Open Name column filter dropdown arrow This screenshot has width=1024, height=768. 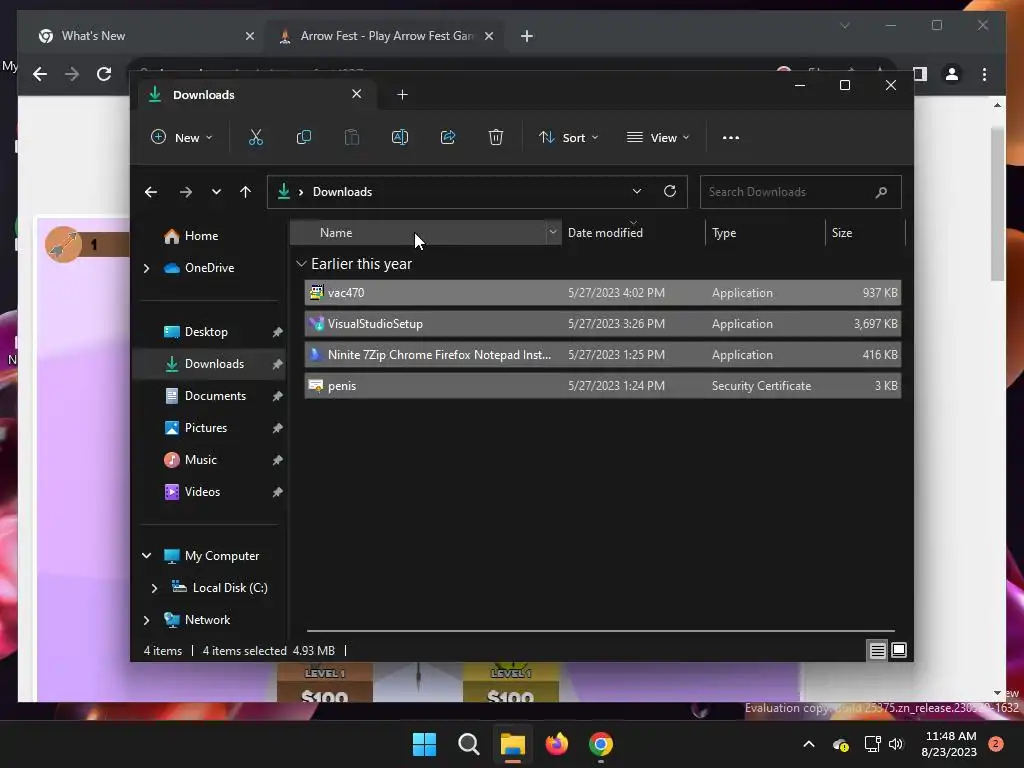pyautogui.click(x=553, y=232)
